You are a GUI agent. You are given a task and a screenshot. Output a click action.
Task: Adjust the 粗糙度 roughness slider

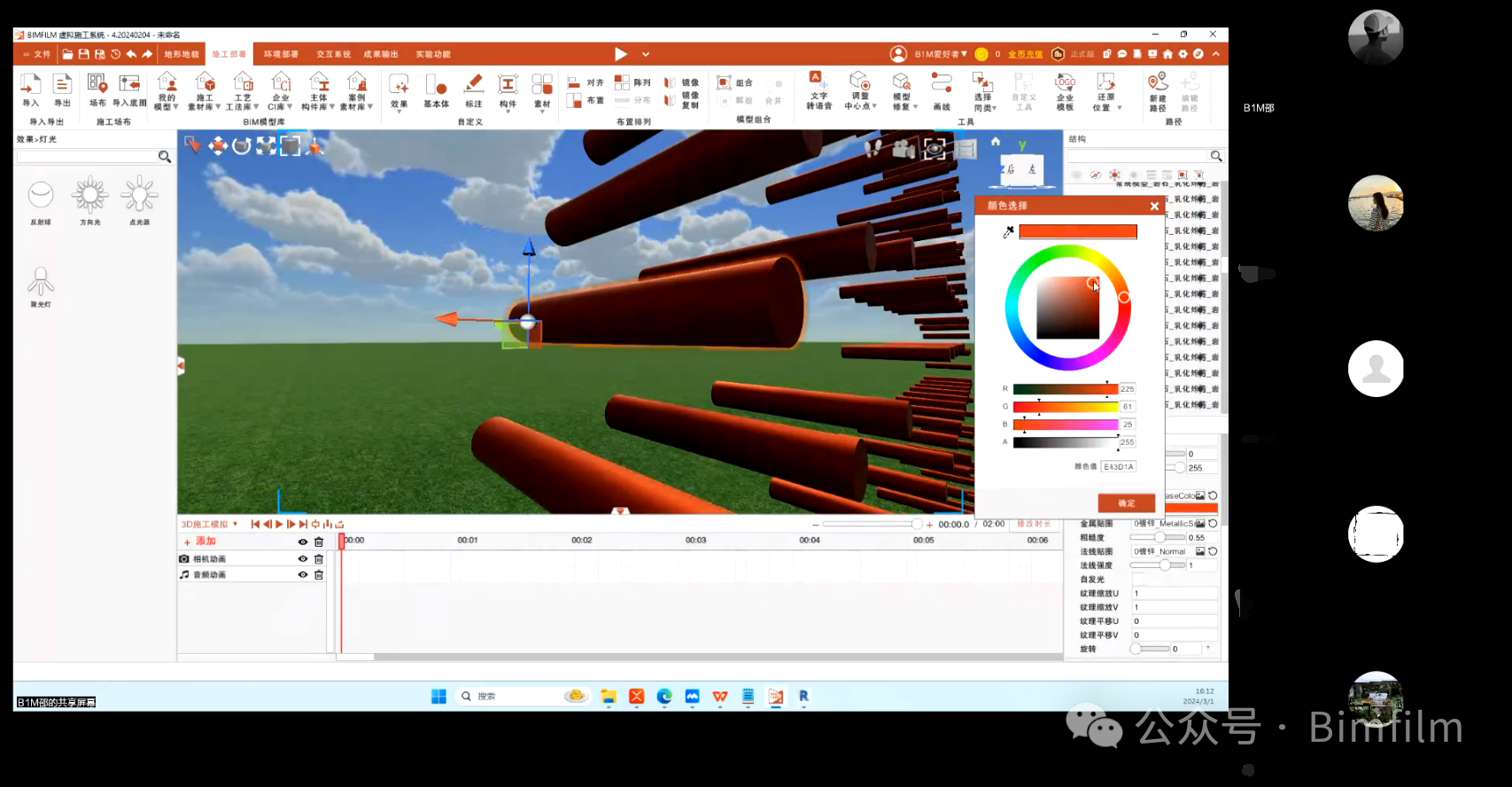[x=1159, y=538]
